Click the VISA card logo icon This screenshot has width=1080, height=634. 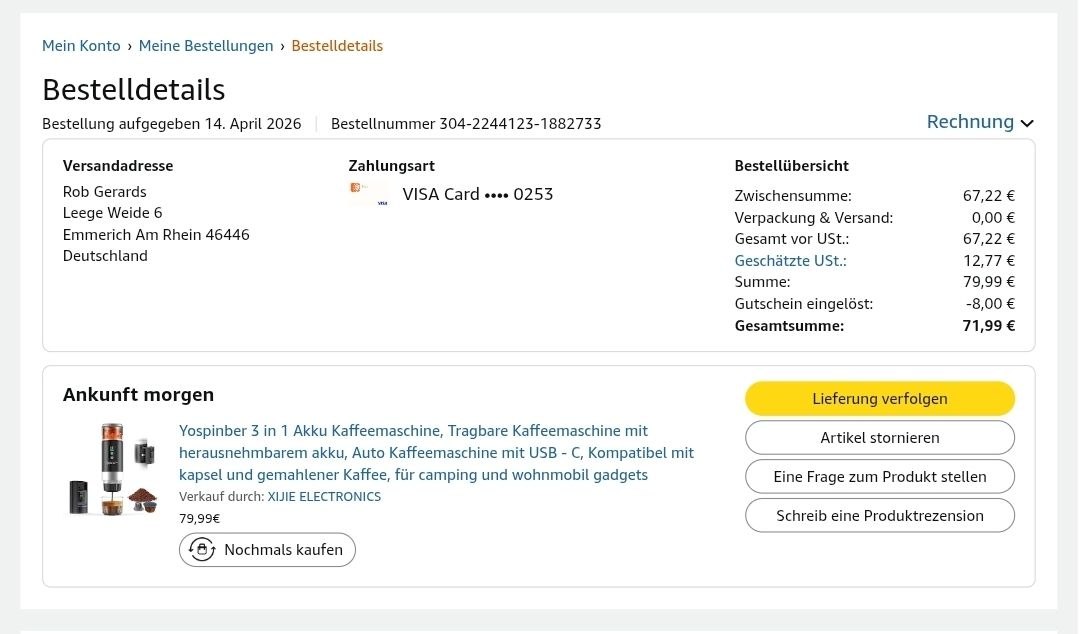pos(368,194)
